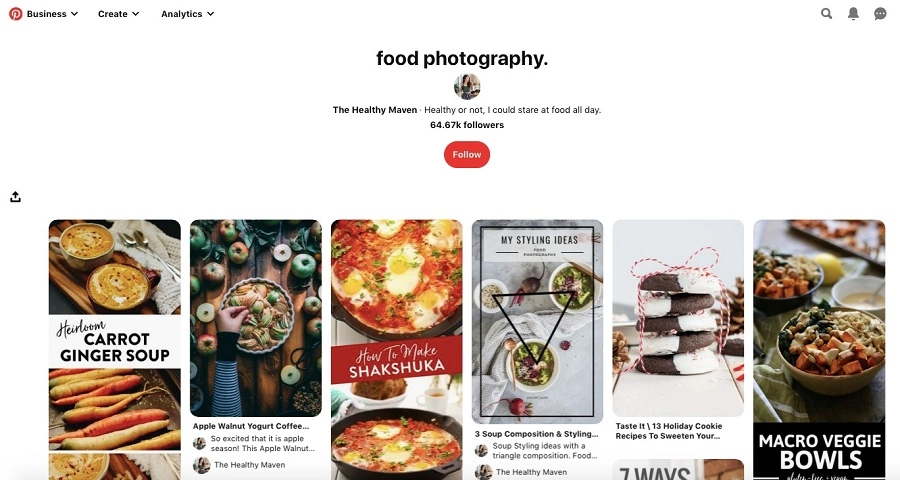
Task: Open Apple Walnut Yogurt Coffee pin title
Action: tap(251, 426)
